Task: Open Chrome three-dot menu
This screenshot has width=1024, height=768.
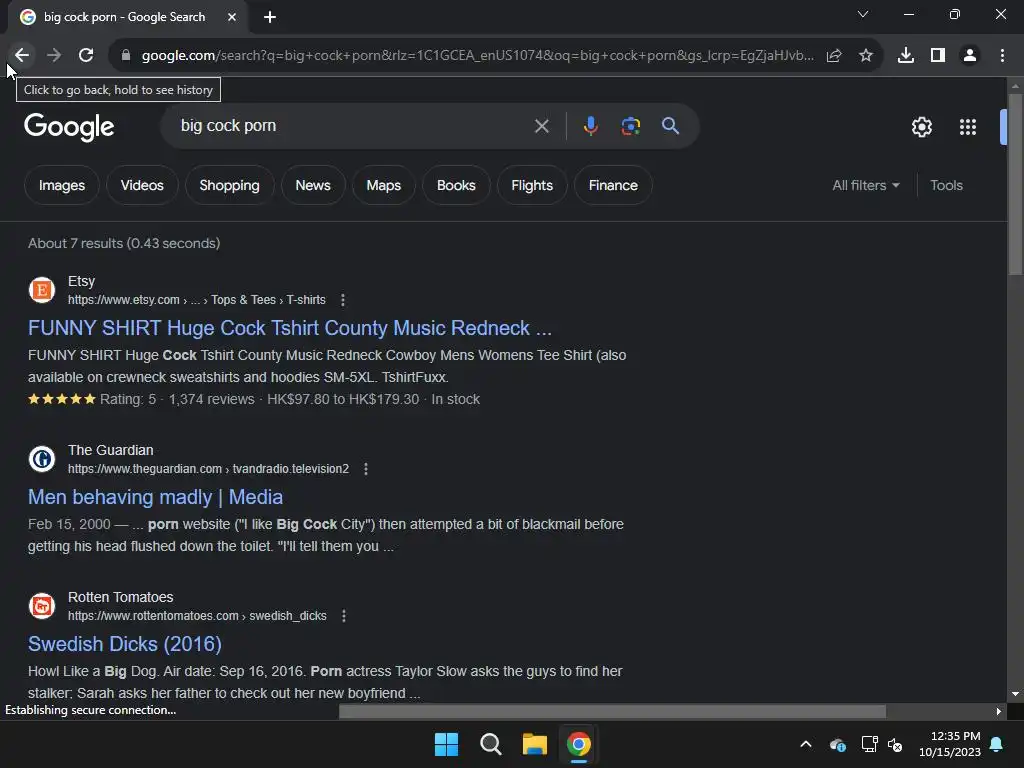Action: click(x=1002, y=56)
